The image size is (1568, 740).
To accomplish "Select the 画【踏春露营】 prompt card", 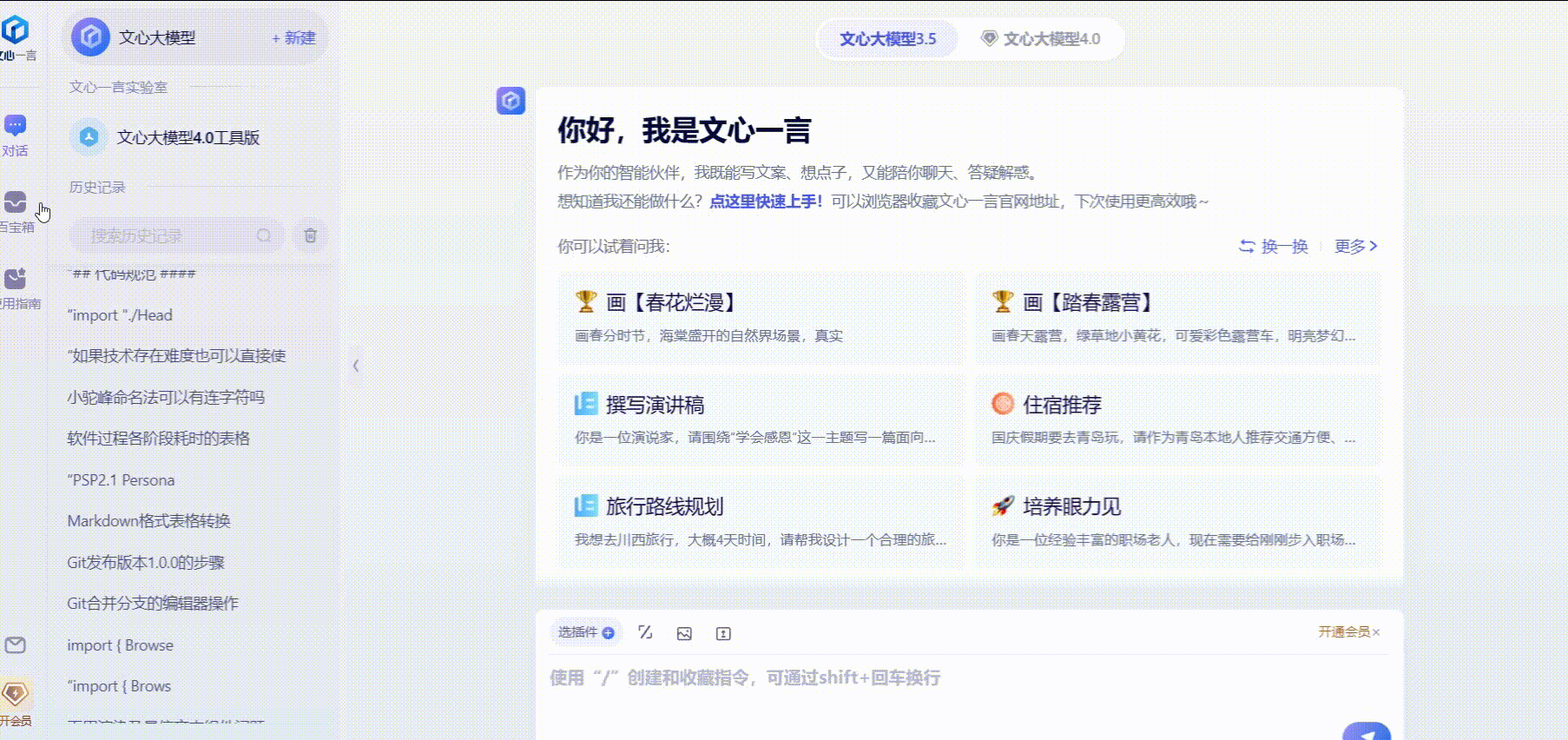I will pos(1178,318).
